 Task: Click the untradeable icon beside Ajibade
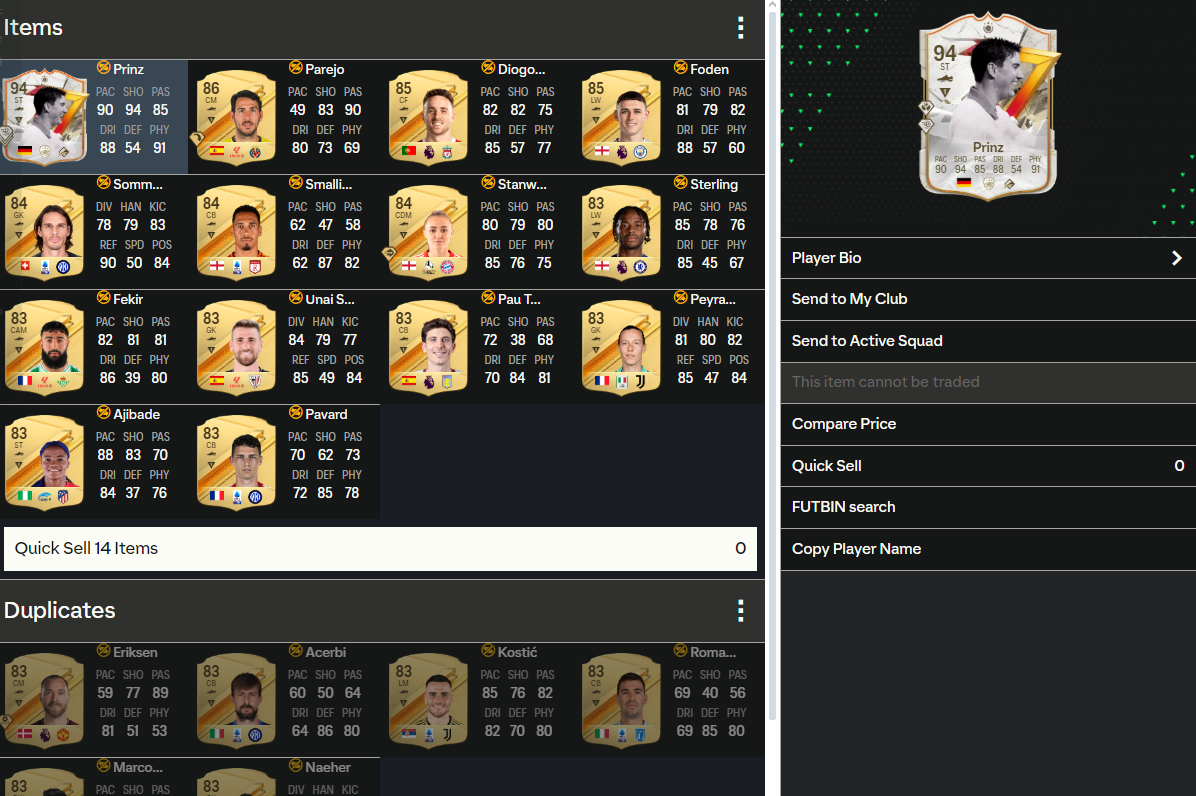point(104,413)
